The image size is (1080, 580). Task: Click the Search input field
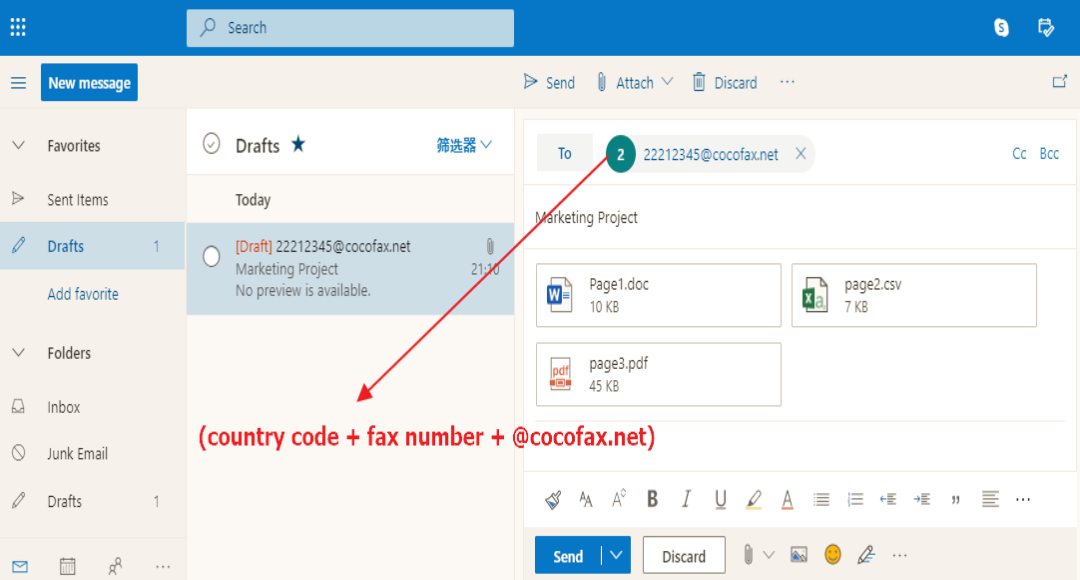click(350, 28)
